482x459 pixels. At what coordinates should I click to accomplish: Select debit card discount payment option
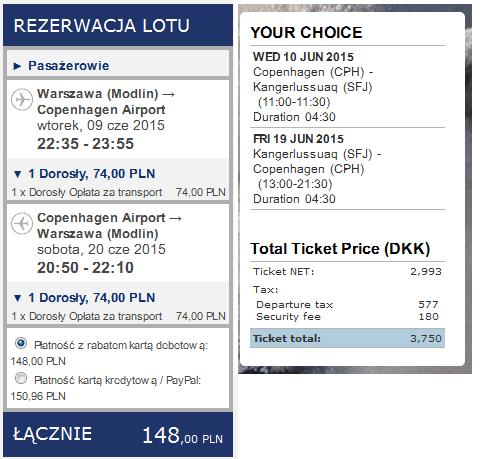[x=21, y=343]
